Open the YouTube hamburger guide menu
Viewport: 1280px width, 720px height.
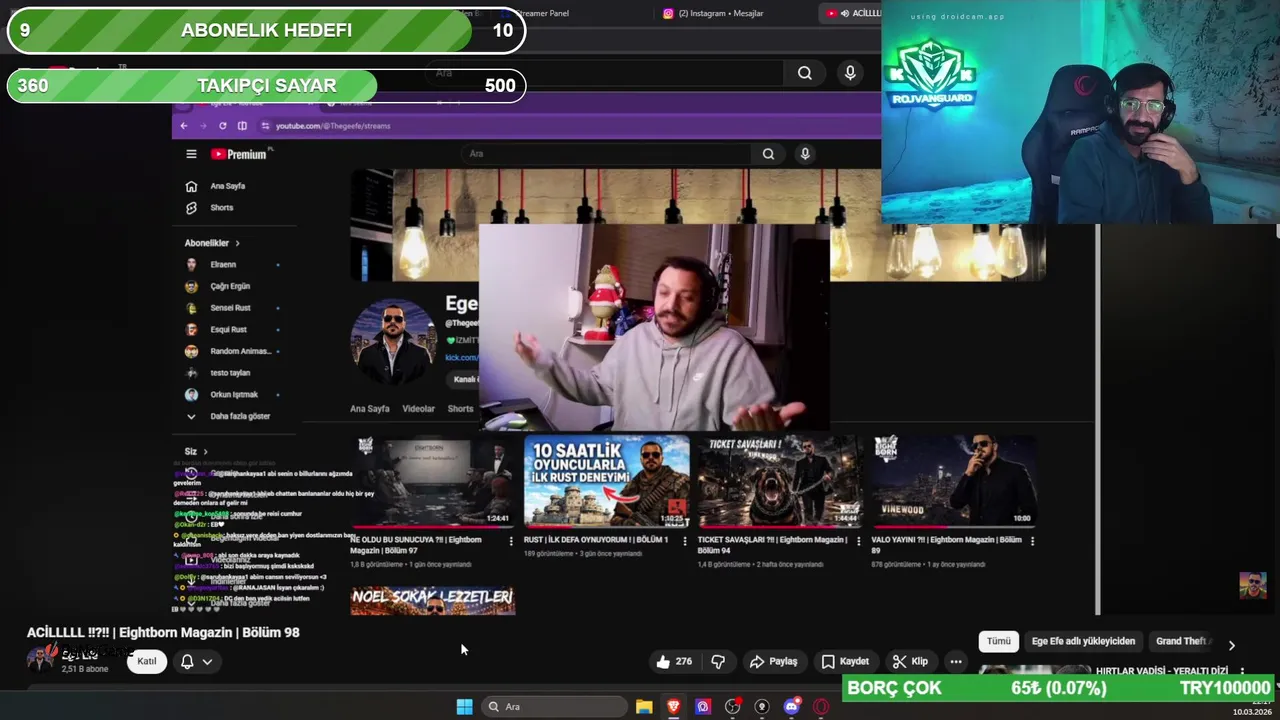point(191,154)
